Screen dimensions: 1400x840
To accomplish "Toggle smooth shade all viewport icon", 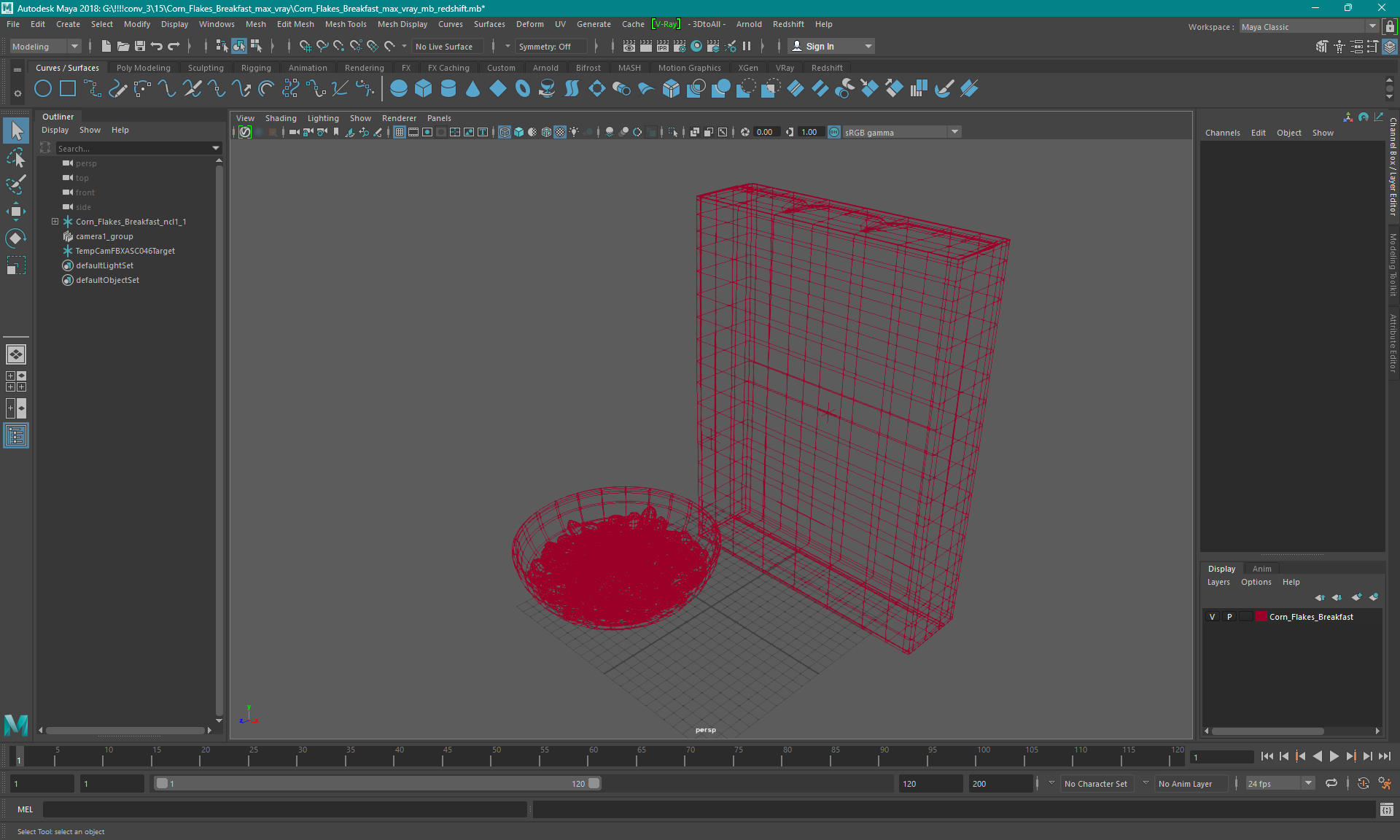I will click(x=518, y=132).
